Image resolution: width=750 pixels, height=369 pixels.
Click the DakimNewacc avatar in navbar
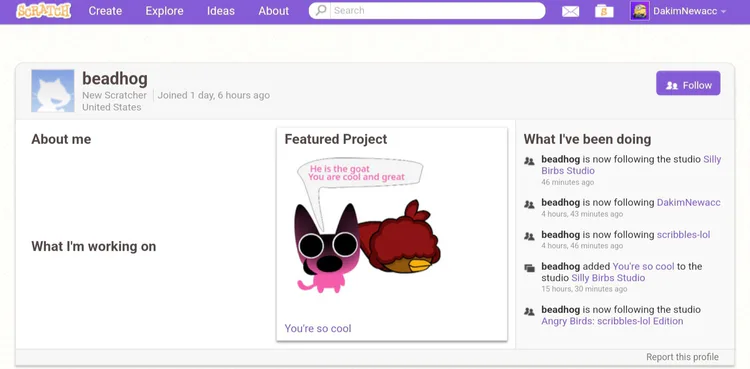pyautogui.click(x=640, y=11)
